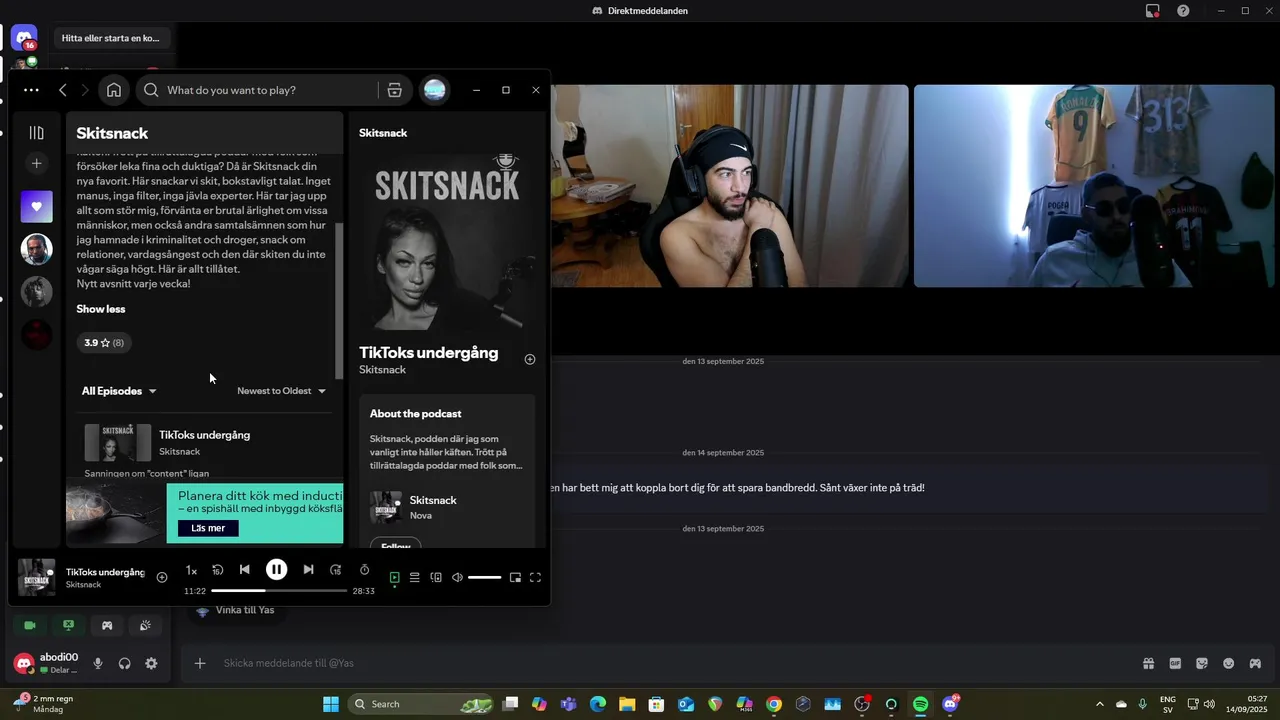Open Discord sticker picker
The height and width of the screenshot is (720, 1280).
tap(1202, 663)
